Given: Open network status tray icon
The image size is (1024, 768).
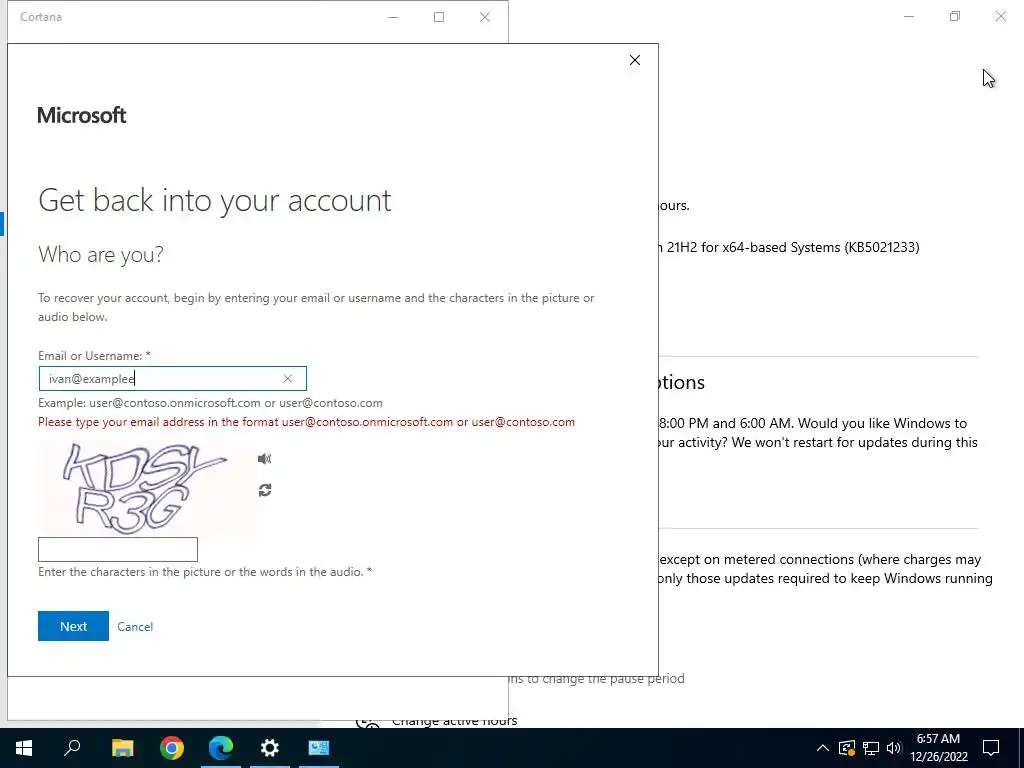Looking at the screenshot, I should 871,748.
